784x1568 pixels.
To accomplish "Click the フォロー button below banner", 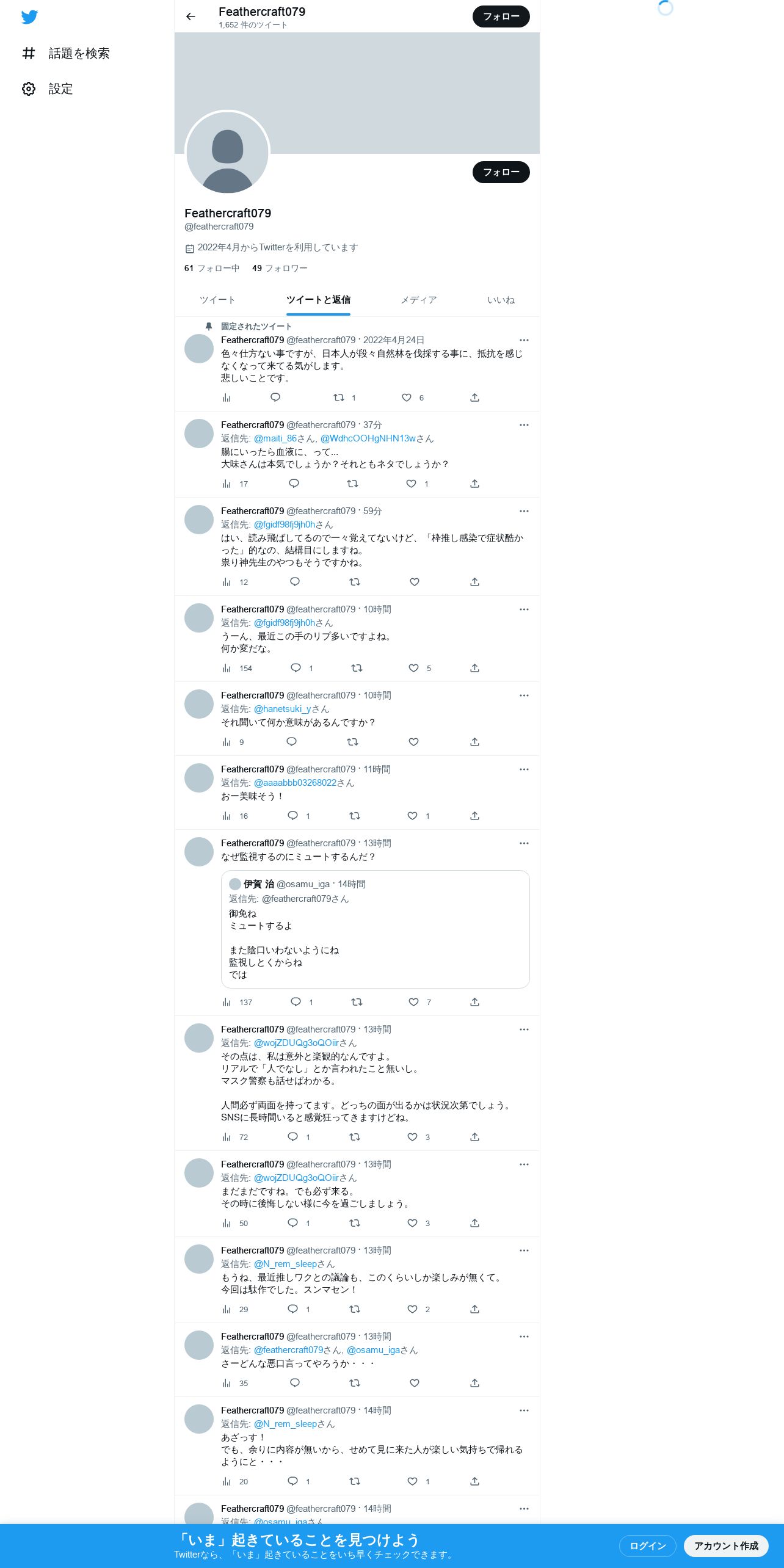I will [x=501, y=172].
